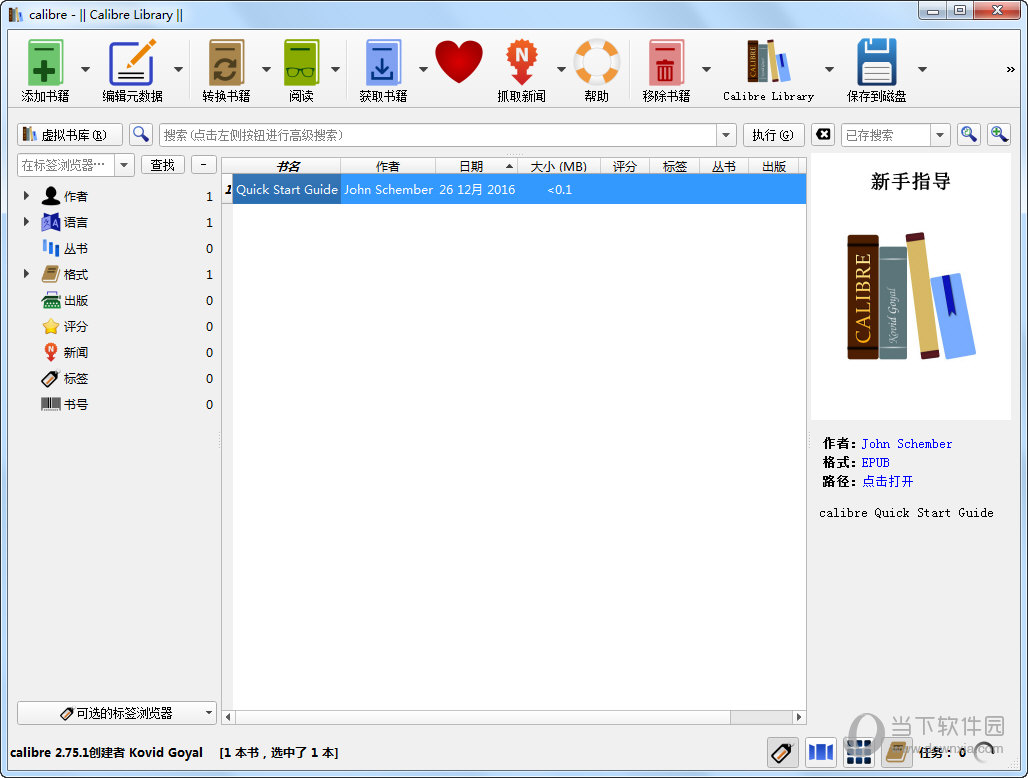The height and width of the screenshot is (778, 1028).
Task: Open the dropdown arrow next to 保存到磁盘
Action: pos(922,69)
